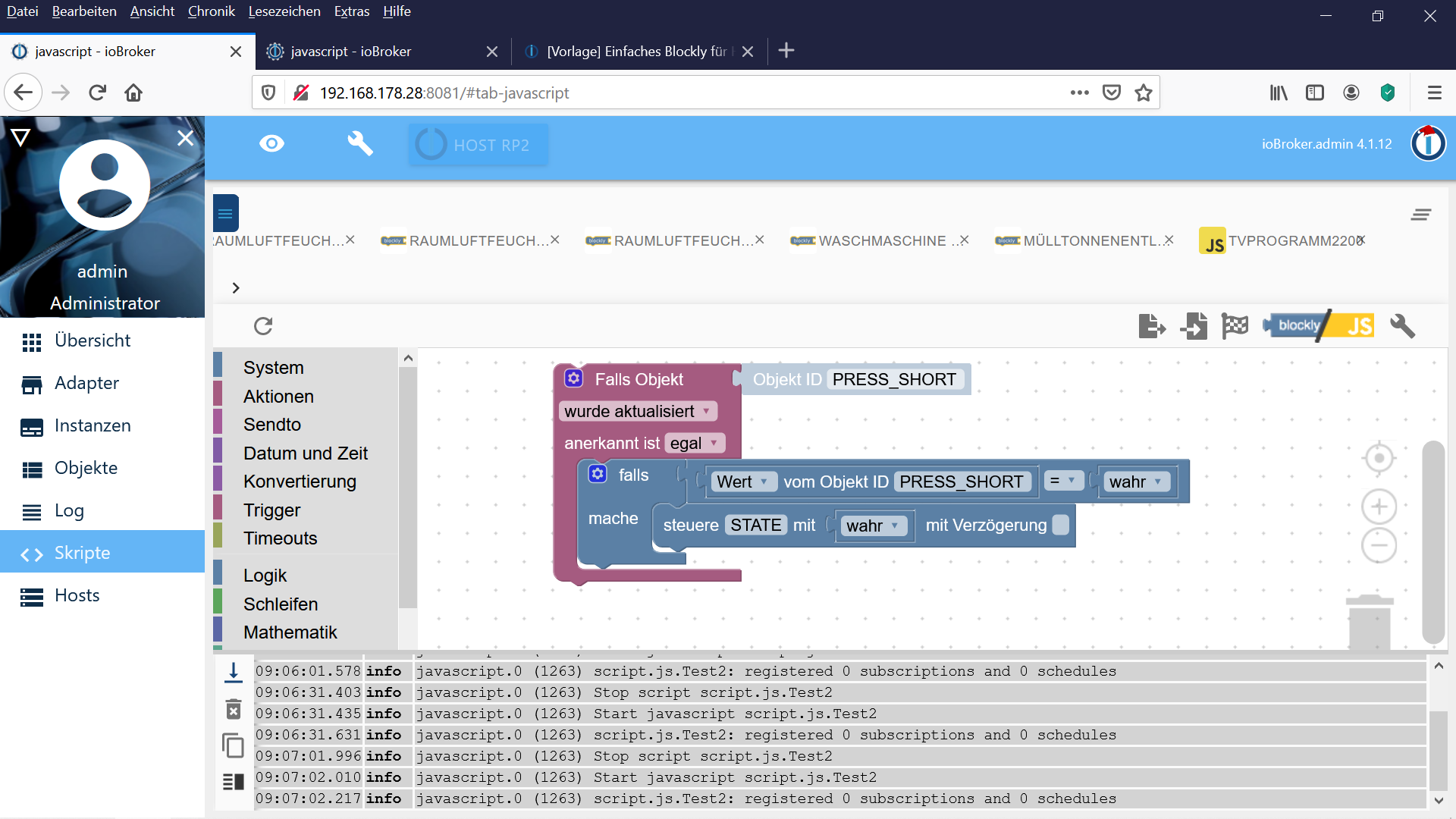Open Firefox Lesezeichen menu
The image size is (1456, 819).
pos(284,11)
